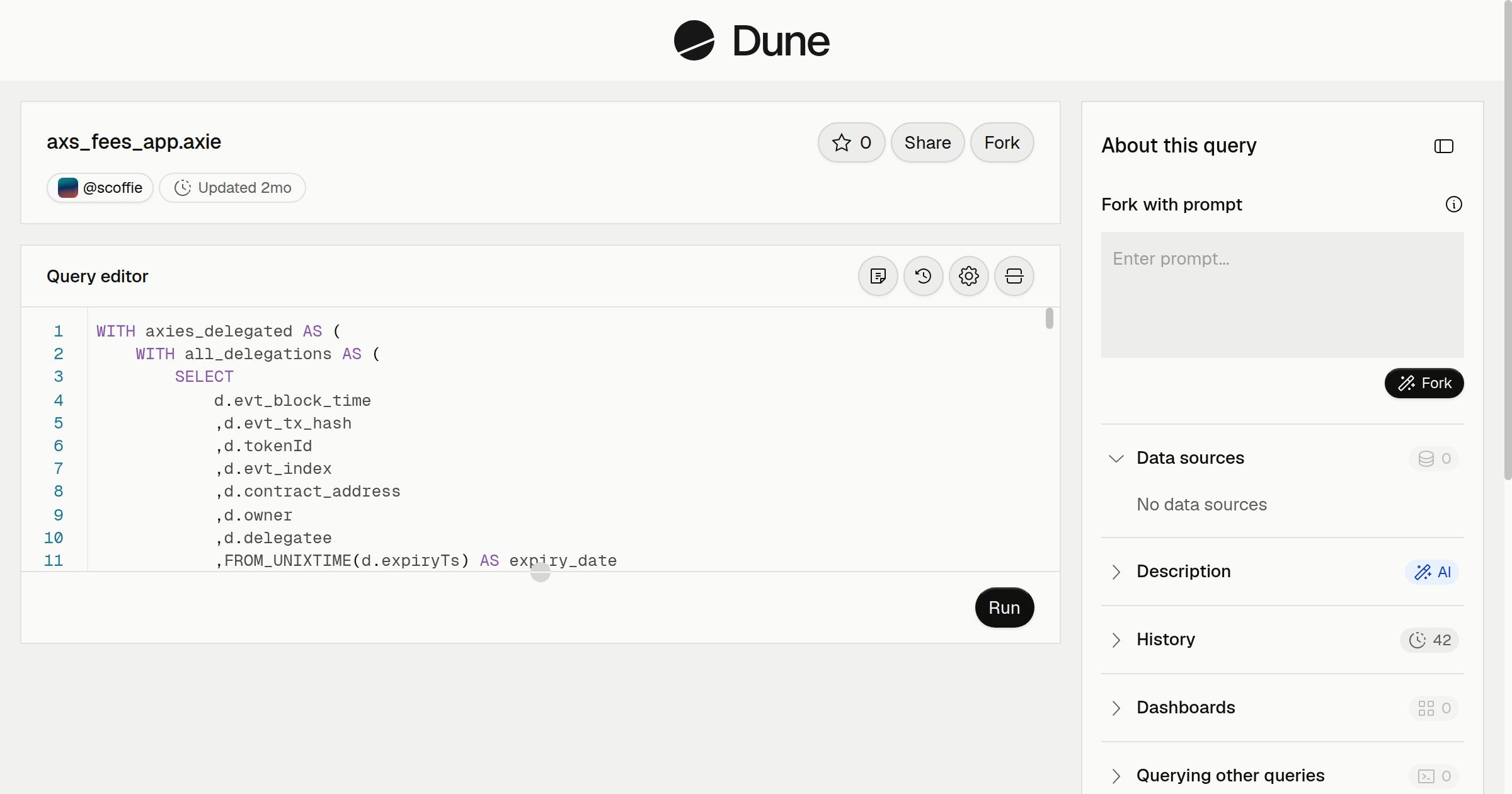Click the black Fork with prompt button
Screen dimensions: 1512x794
pyautogui.click(x=1424, y=383)
